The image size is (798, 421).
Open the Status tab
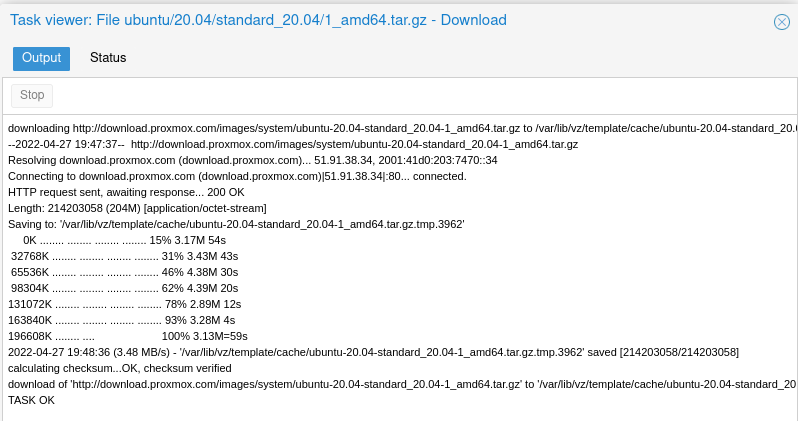pos(108,58)
